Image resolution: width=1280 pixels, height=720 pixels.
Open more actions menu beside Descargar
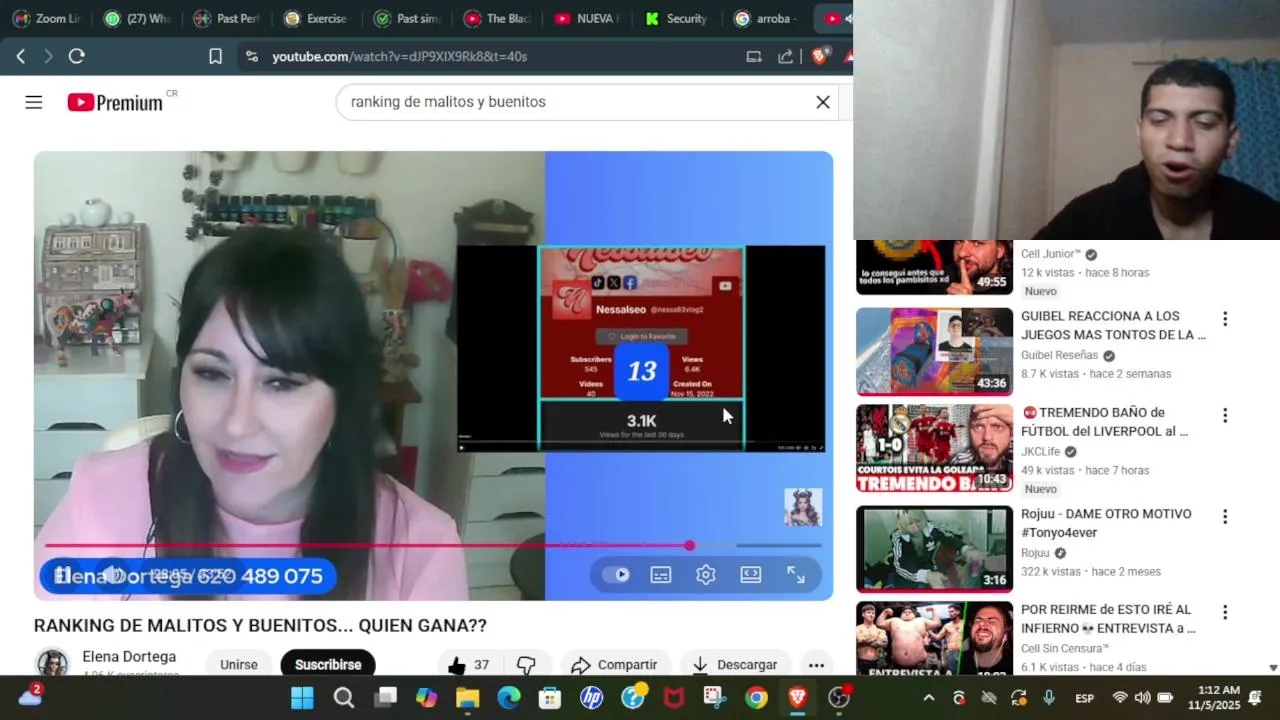click(x=816, y=665)
